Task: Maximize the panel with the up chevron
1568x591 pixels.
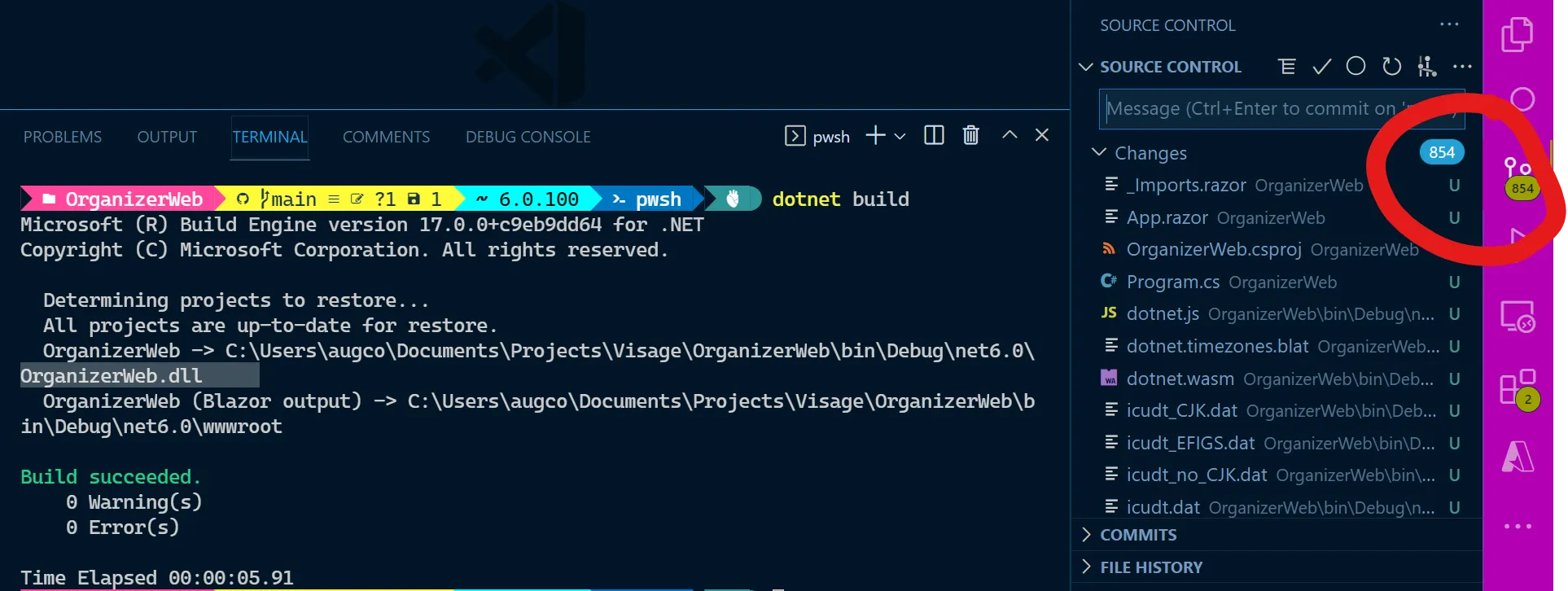Action: (x=1010, y=135)
